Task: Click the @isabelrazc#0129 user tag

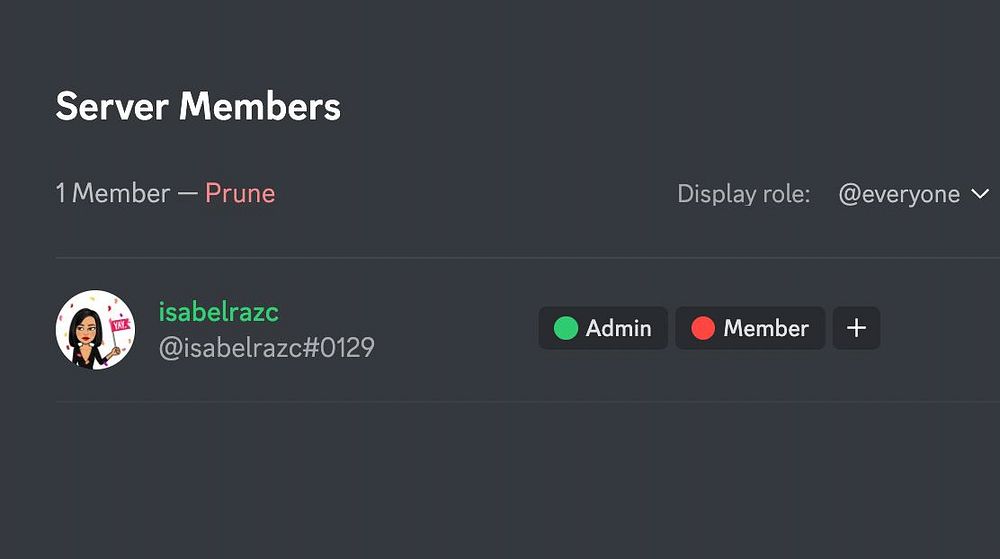Action: click(x=266, y=348)
